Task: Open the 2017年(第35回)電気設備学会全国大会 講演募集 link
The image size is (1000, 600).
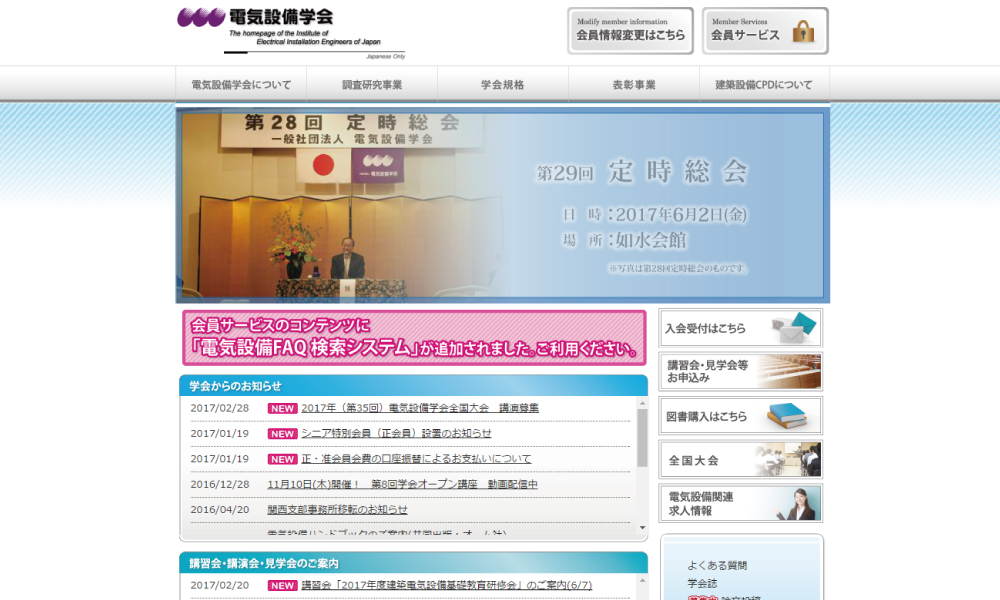Action: point(420,408)
